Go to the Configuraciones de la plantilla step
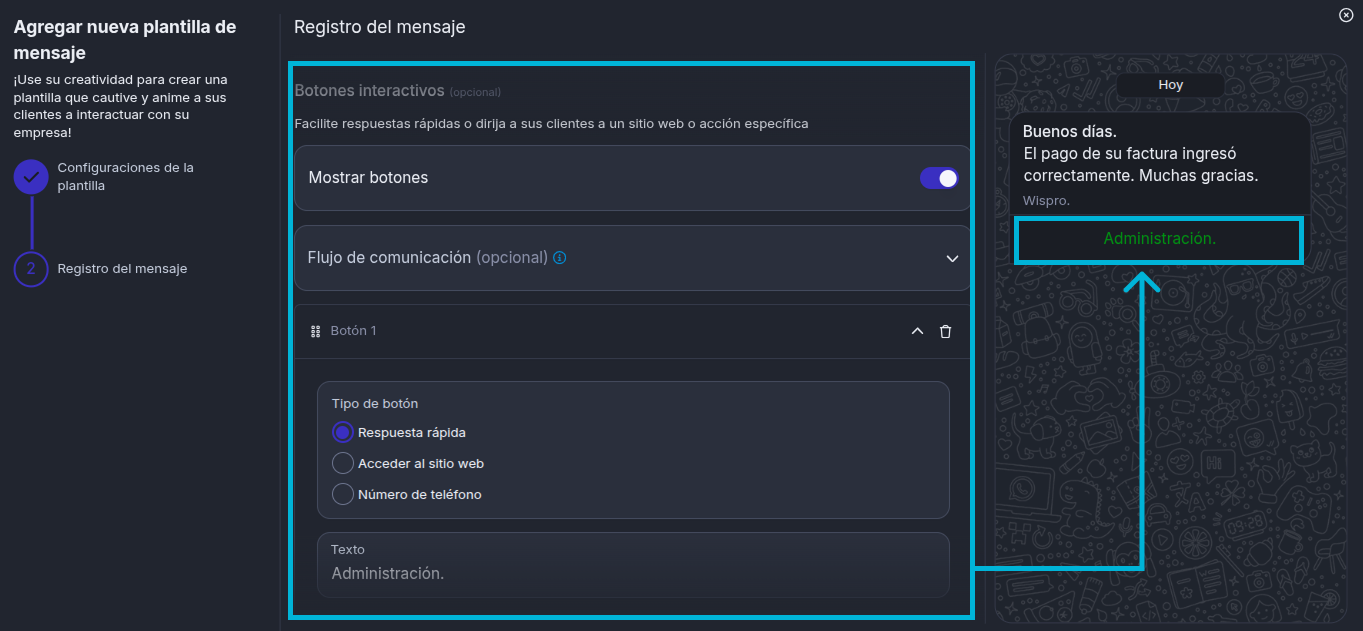The height and width of the screenshot is (631, 1363). pos(125,176)
